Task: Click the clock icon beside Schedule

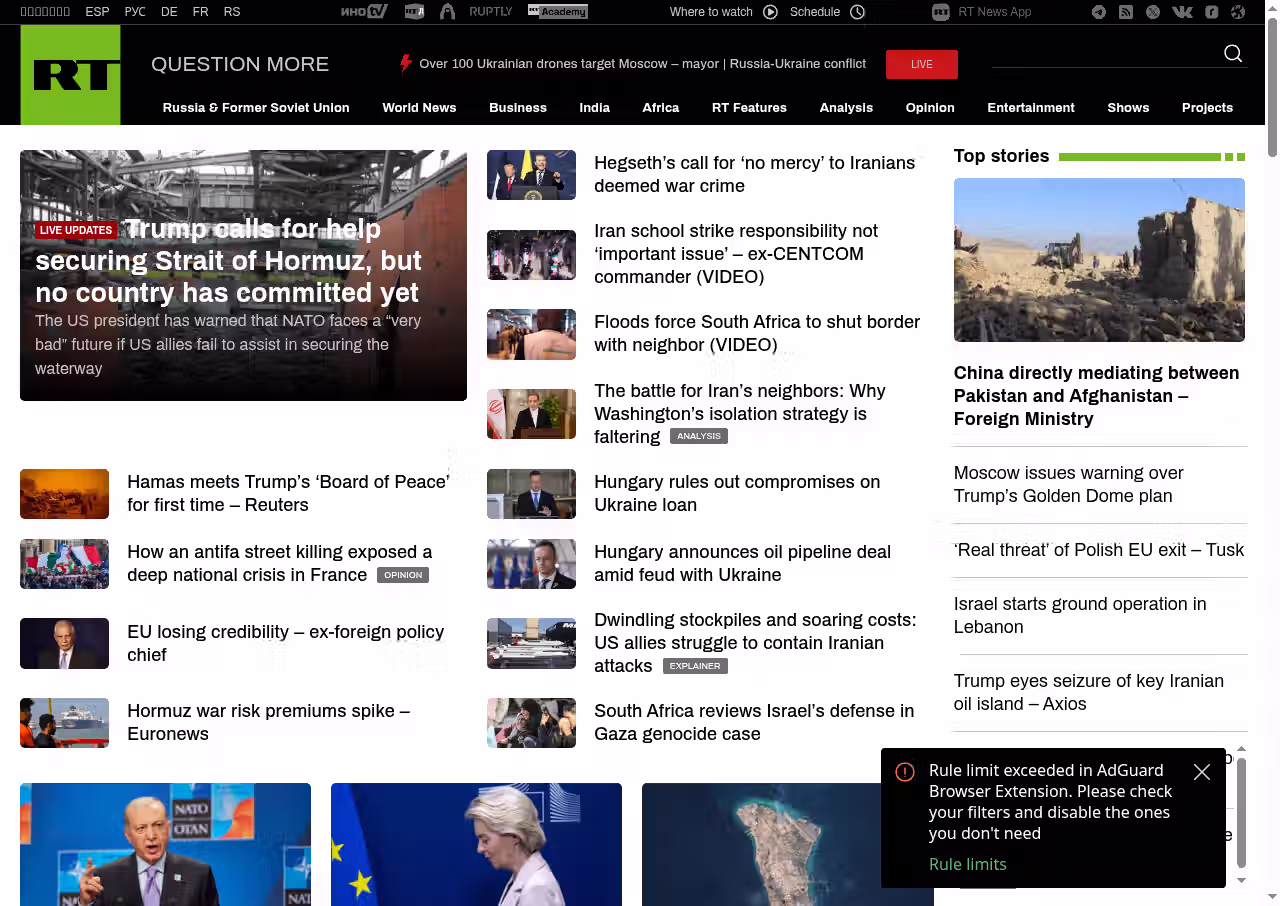Action: [857, 12]
